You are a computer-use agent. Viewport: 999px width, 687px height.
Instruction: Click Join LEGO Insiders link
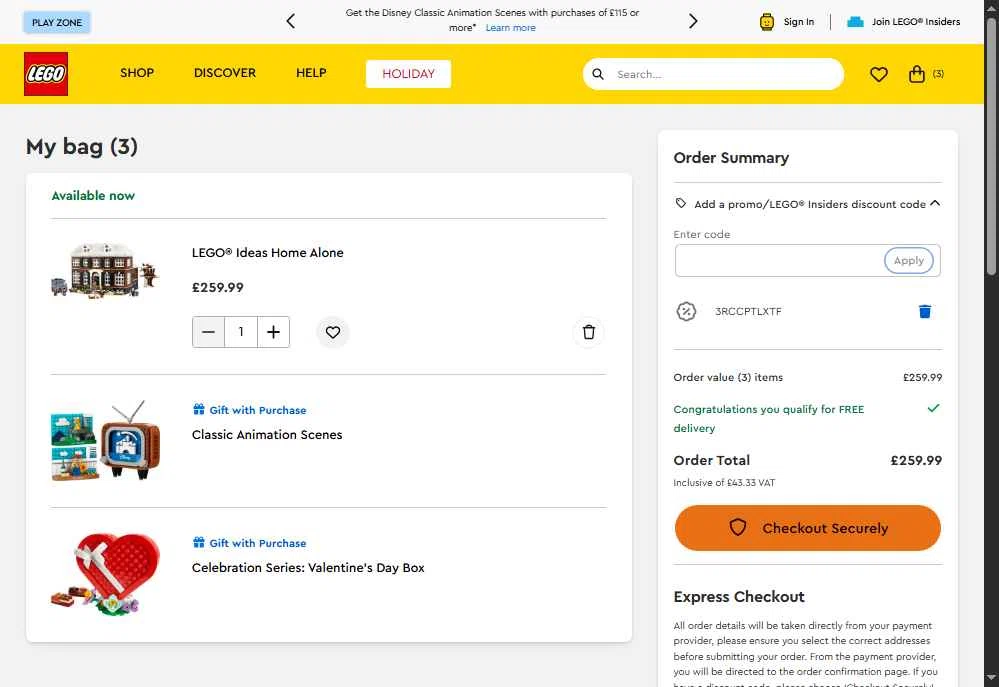[916, 22]
